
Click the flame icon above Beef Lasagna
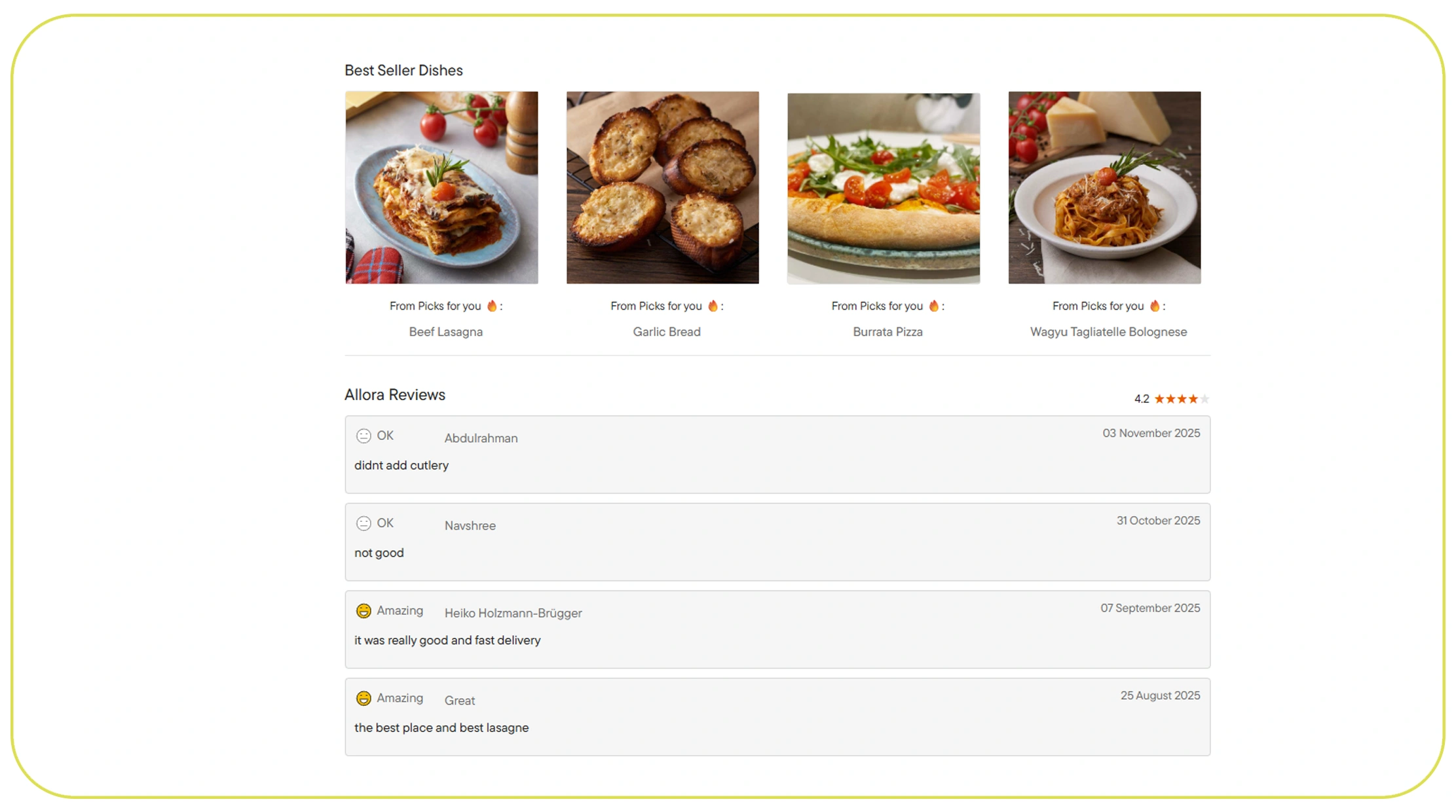pos(492,306)
